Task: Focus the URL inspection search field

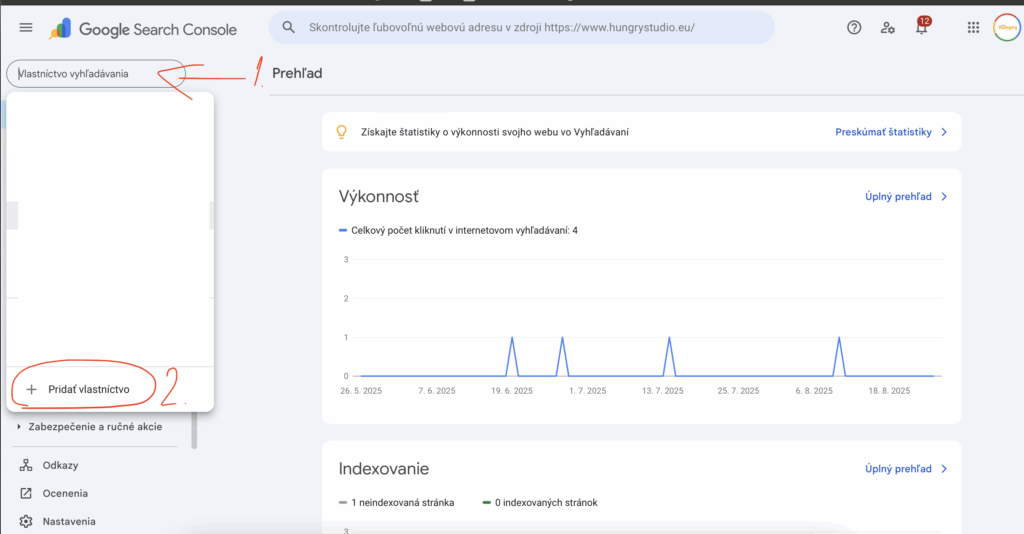Action: coord(521,27)
